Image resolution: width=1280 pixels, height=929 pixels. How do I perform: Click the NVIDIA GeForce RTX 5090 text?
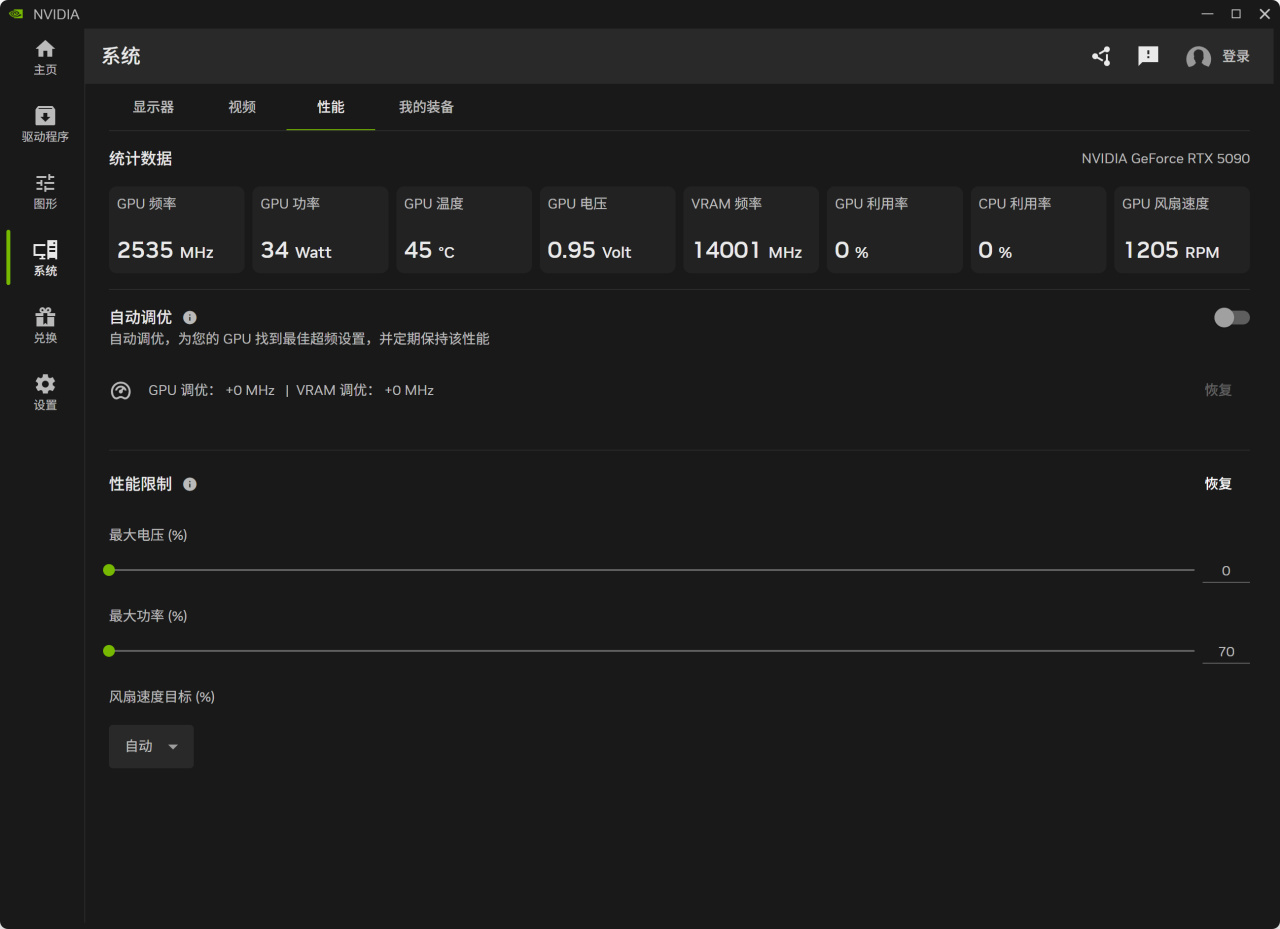[x=1166, y=159]
